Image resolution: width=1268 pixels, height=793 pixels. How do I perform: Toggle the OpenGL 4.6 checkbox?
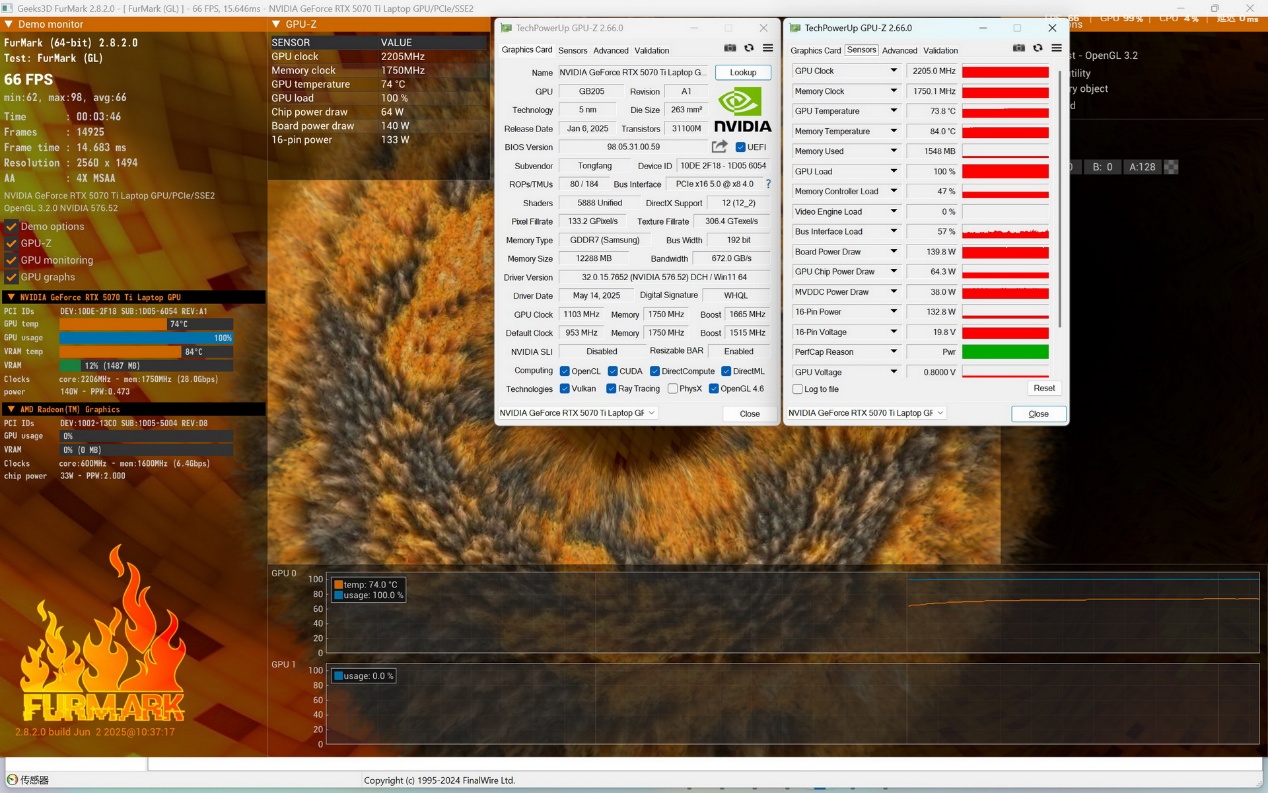(x=714, y=389)
